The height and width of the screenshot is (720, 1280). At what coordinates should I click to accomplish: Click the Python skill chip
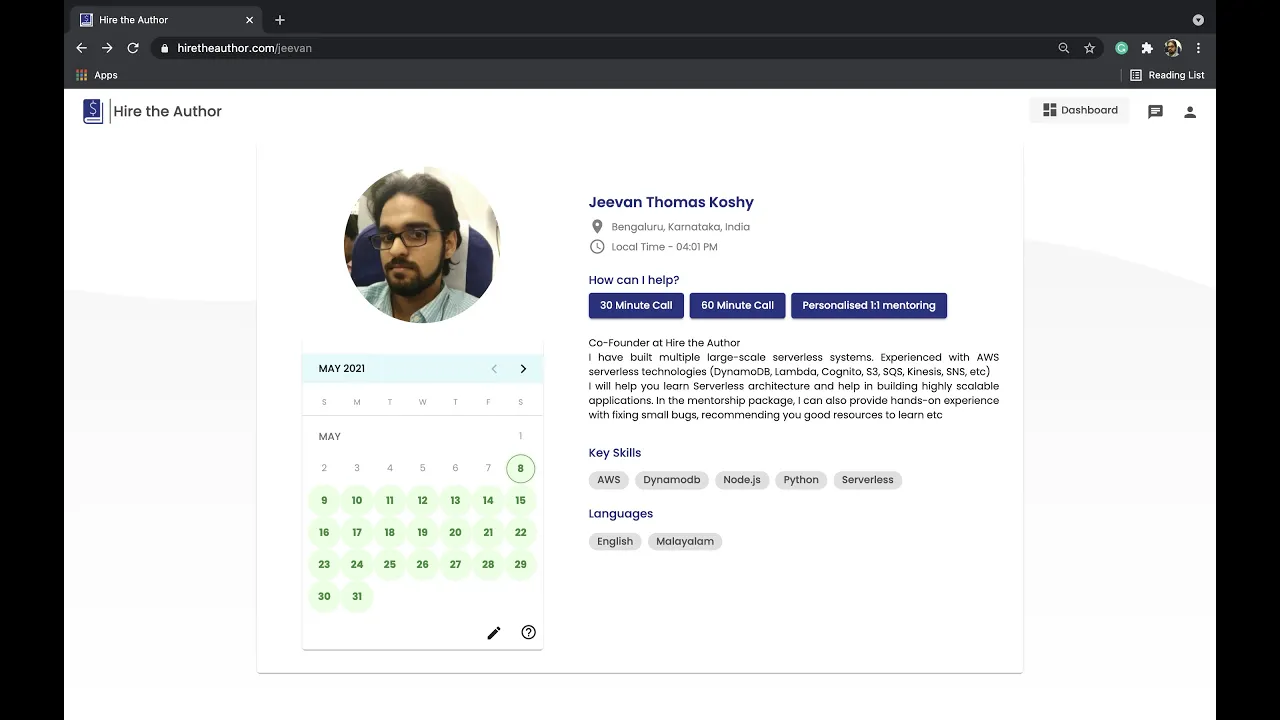coord(801,480)
